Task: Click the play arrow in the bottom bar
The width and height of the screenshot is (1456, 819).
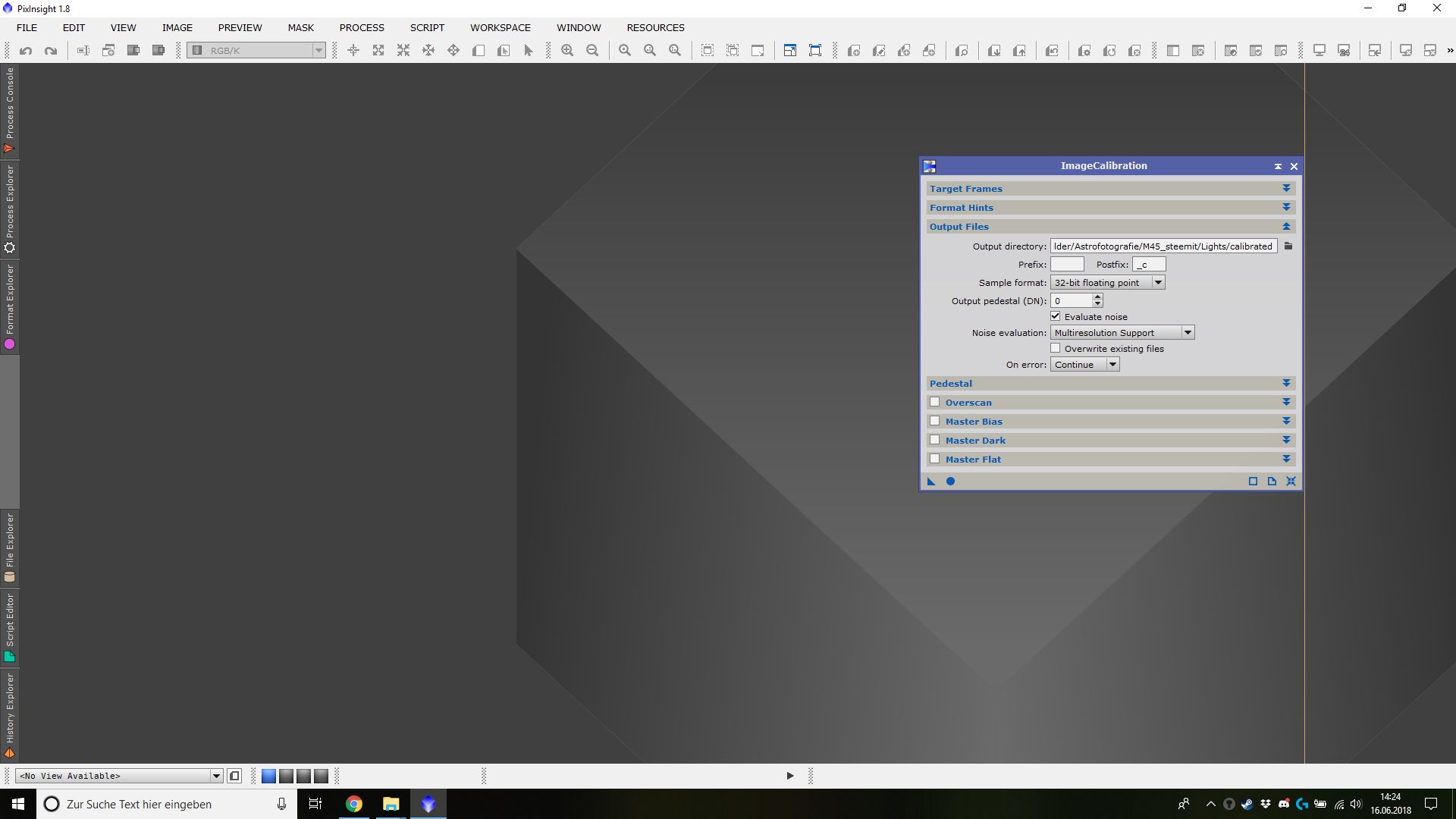Action: click(789, 776)
